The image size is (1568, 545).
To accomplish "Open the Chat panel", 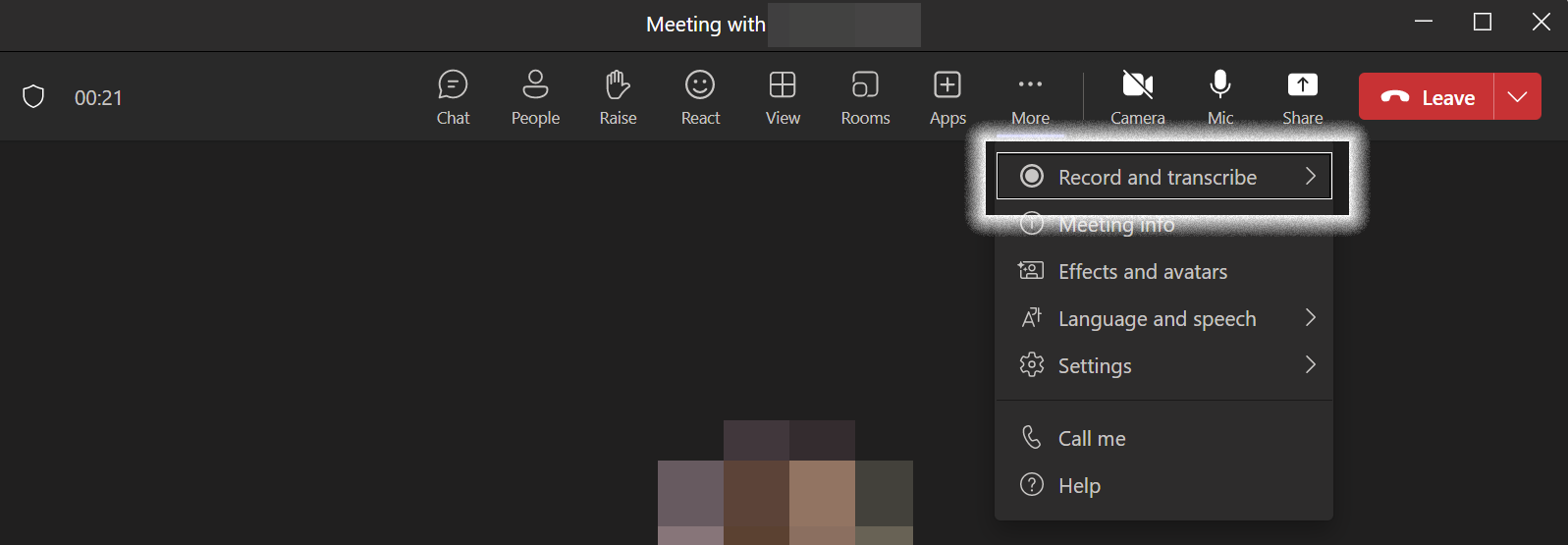I will (453, 97).
